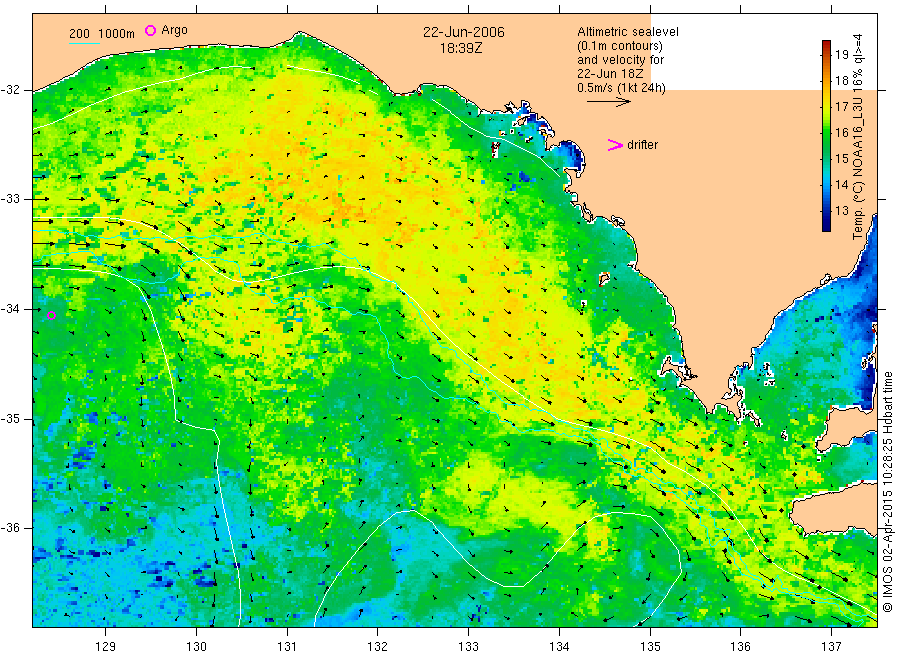Click the 'Altimetric sealevel' text
The height and width of the screenshot is (660, 900).
(628, 32)
